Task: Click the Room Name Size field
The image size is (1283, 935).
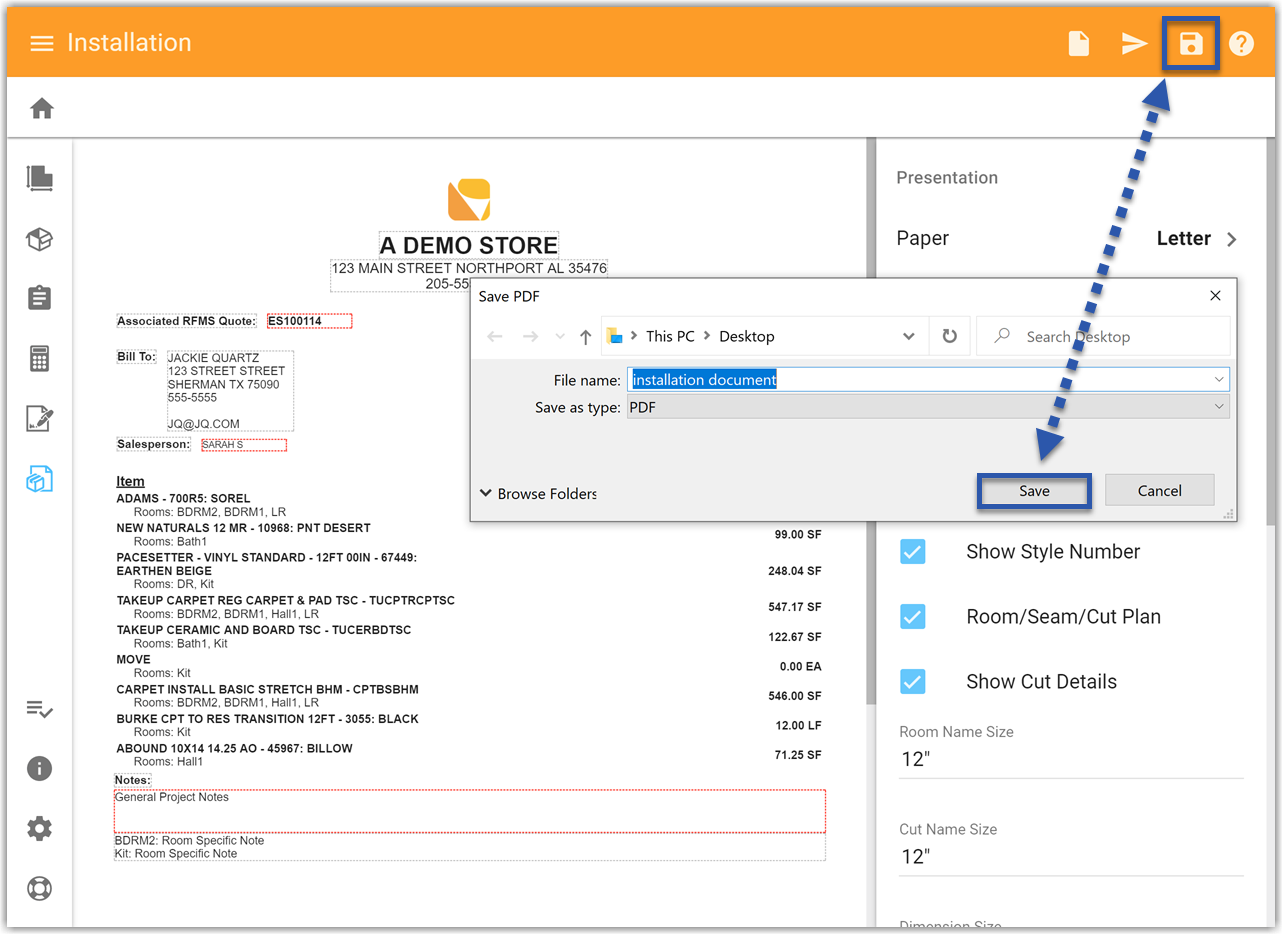Action: click(1071, 759)
